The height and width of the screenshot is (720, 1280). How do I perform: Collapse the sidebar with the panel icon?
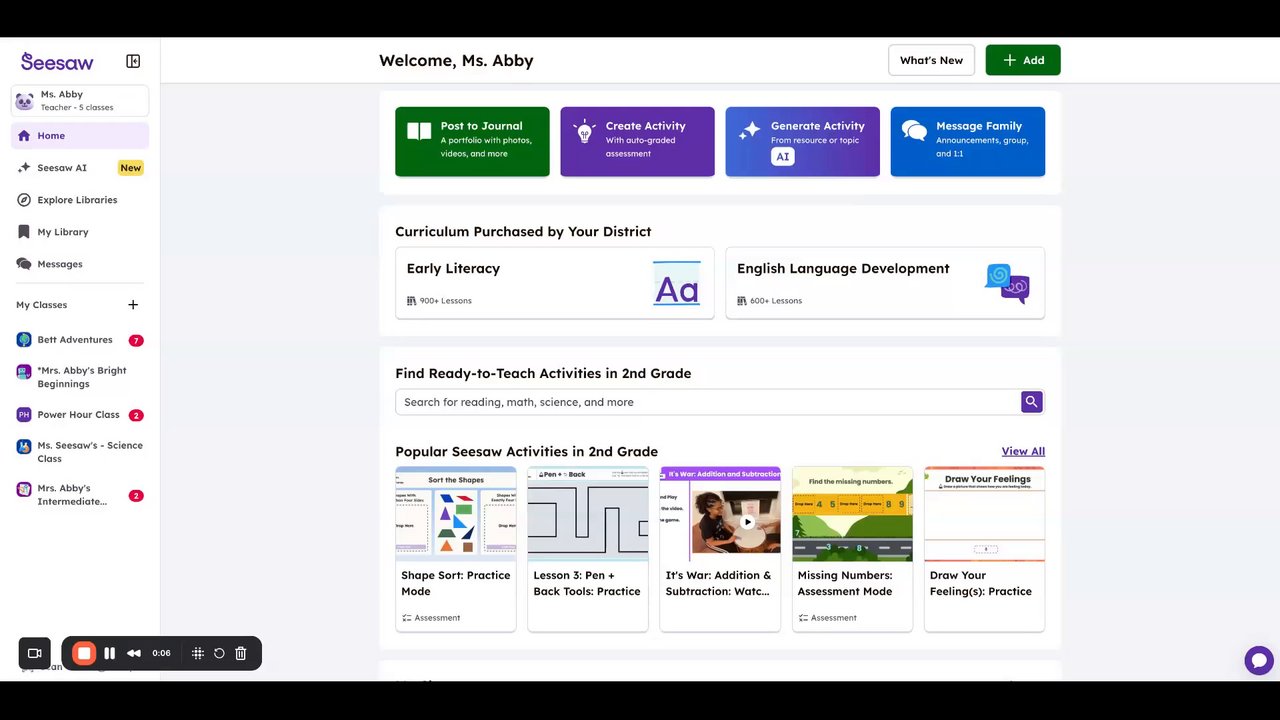tap(133, 61)
